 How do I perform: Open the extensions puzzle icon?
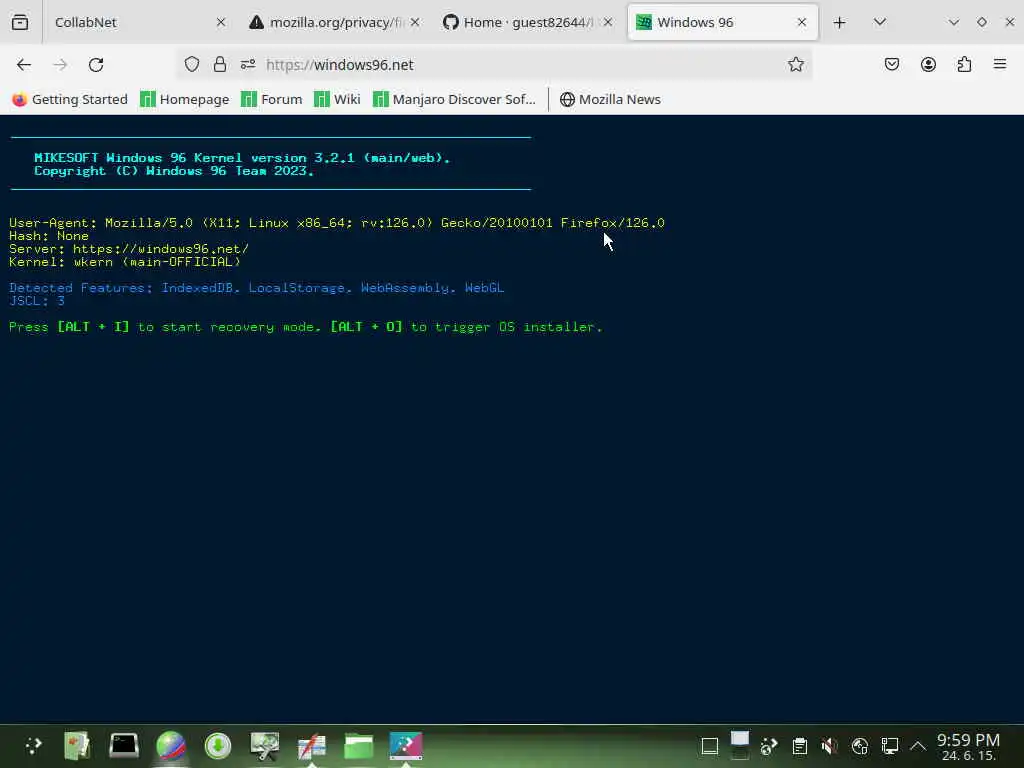[x=964, y=64]
